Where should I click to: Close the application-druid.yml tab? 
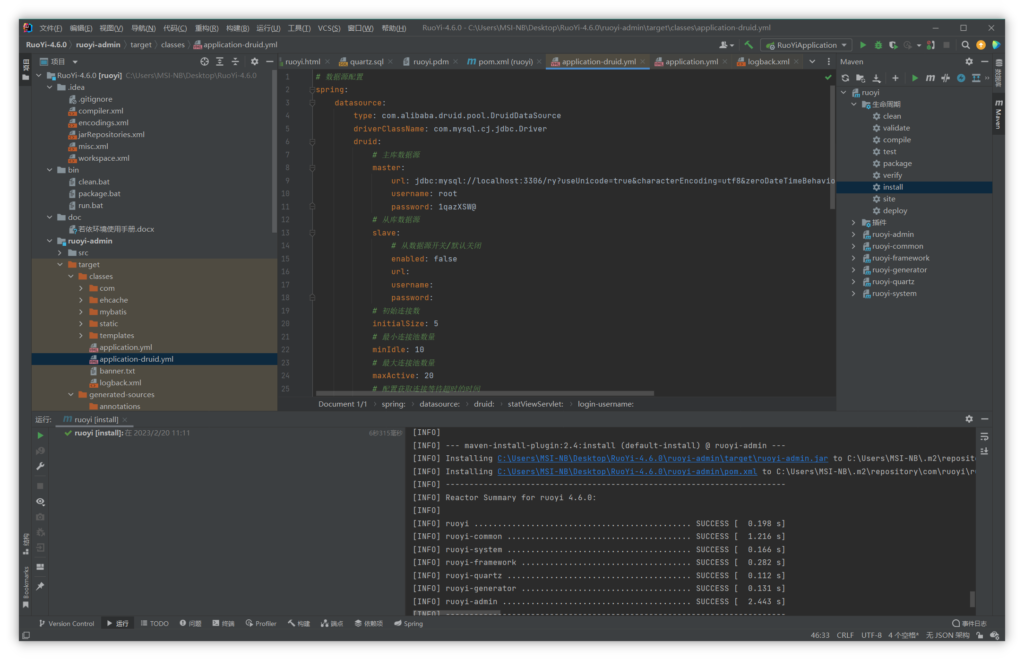pyautogui.click(x=643, y=61)
